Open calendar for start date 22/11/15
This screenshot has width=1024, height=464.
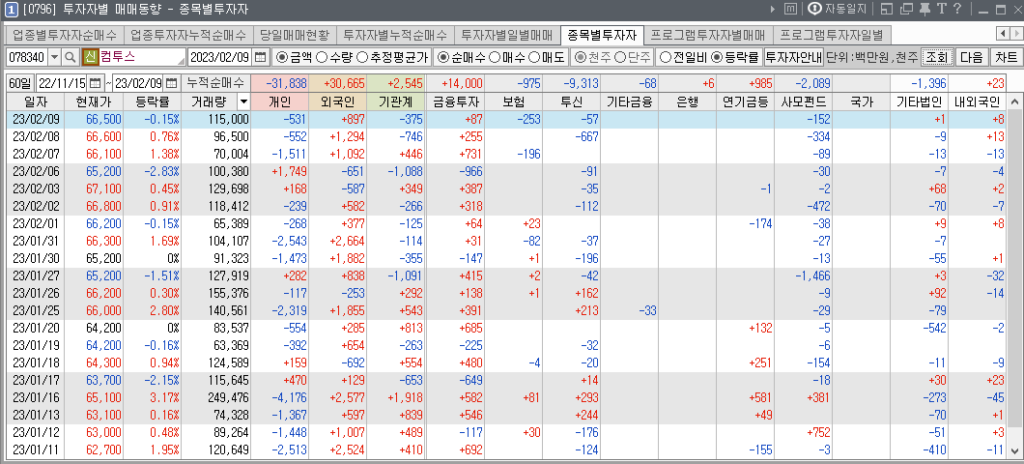[96, 82]
